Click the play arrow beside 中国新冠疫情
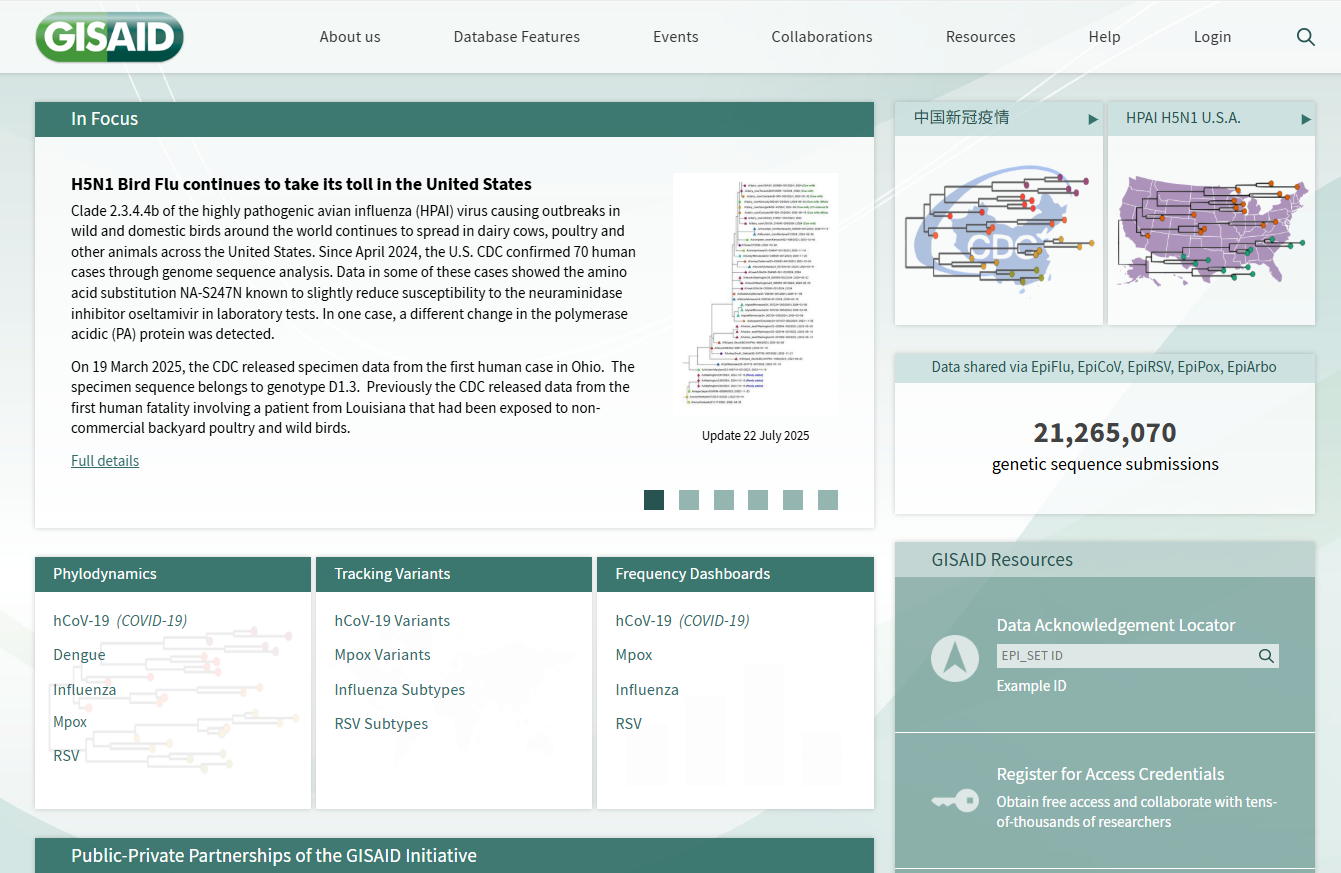The height and width of the screenshot is (873, 1341). pos(1093,120)
